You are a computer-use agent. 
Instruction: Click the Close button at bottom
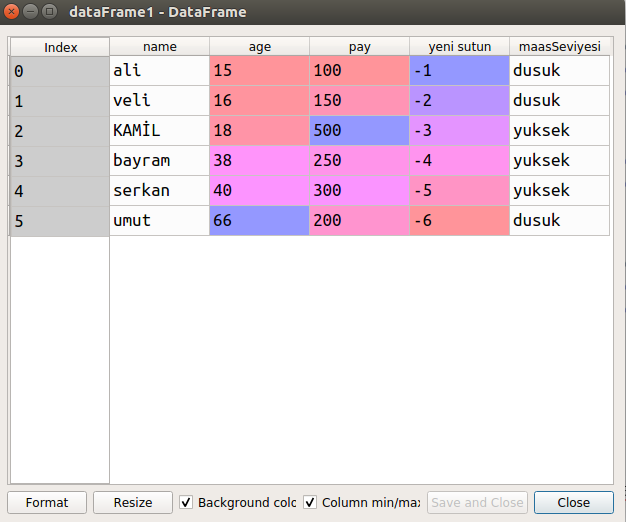pyautogui.click(x=573, y=502)
